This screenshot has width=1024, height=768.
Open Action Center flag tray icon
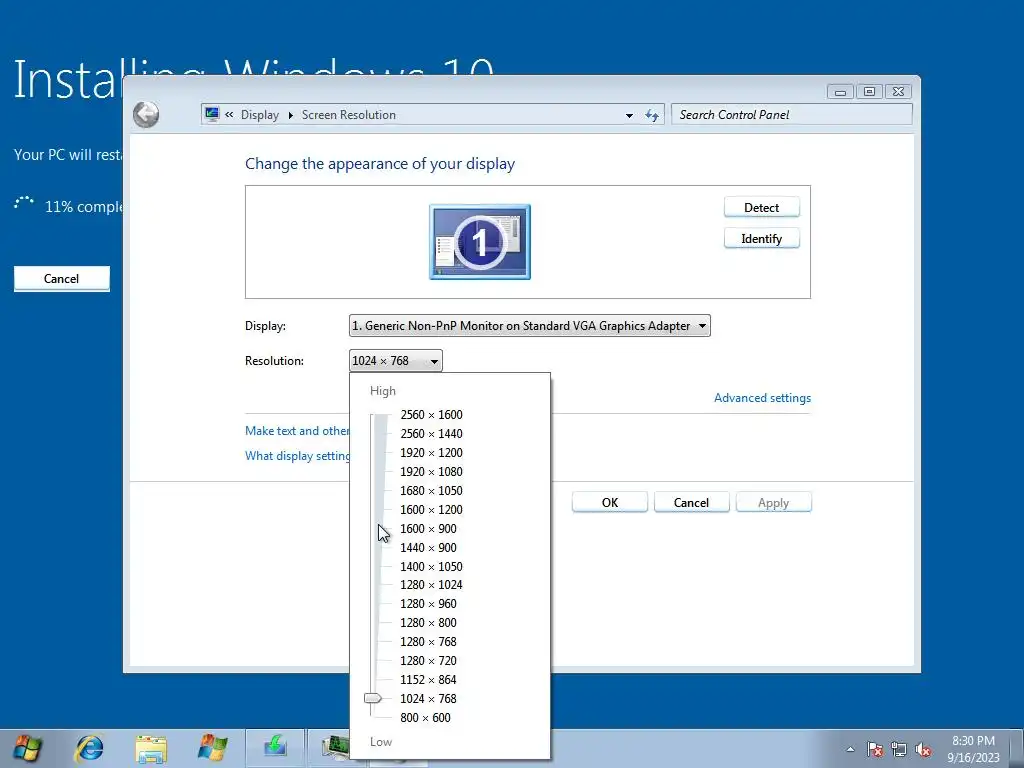[x=875, y=749]
